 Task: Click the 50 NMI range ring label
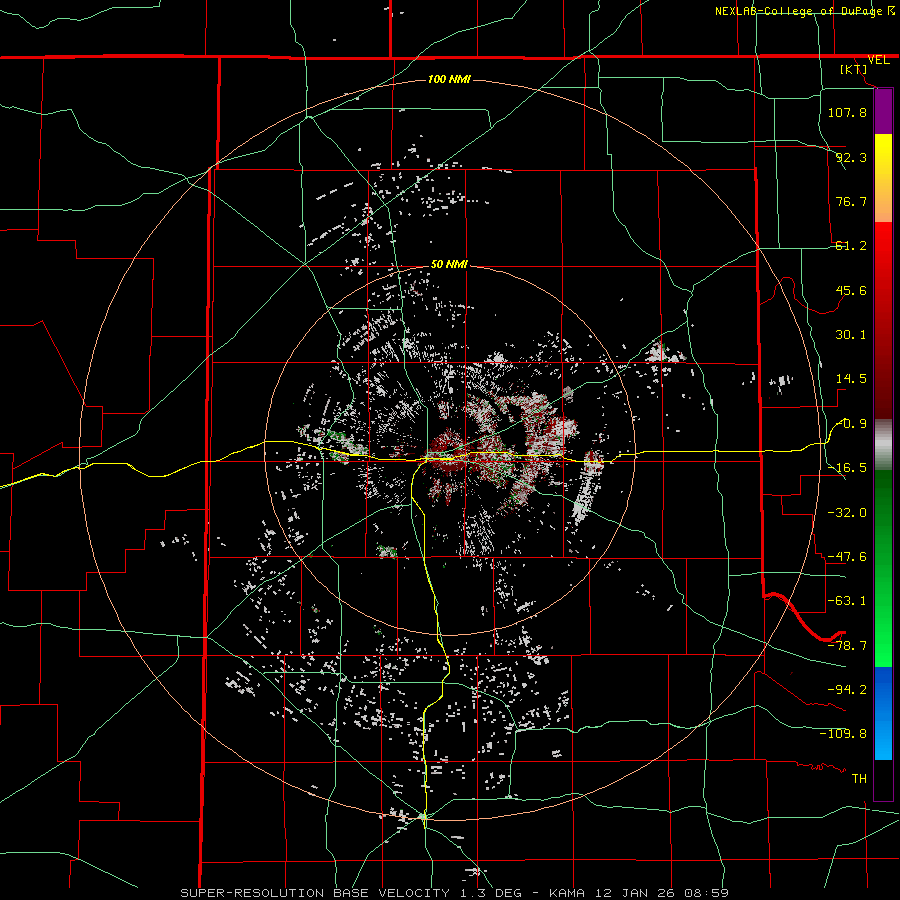click(x=449, y=264)
